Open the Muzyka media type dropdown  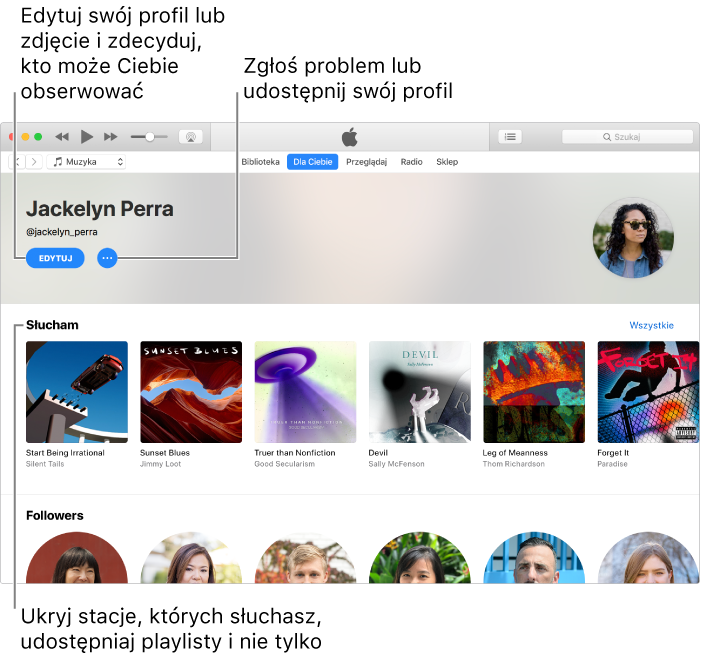pos(86,162)
